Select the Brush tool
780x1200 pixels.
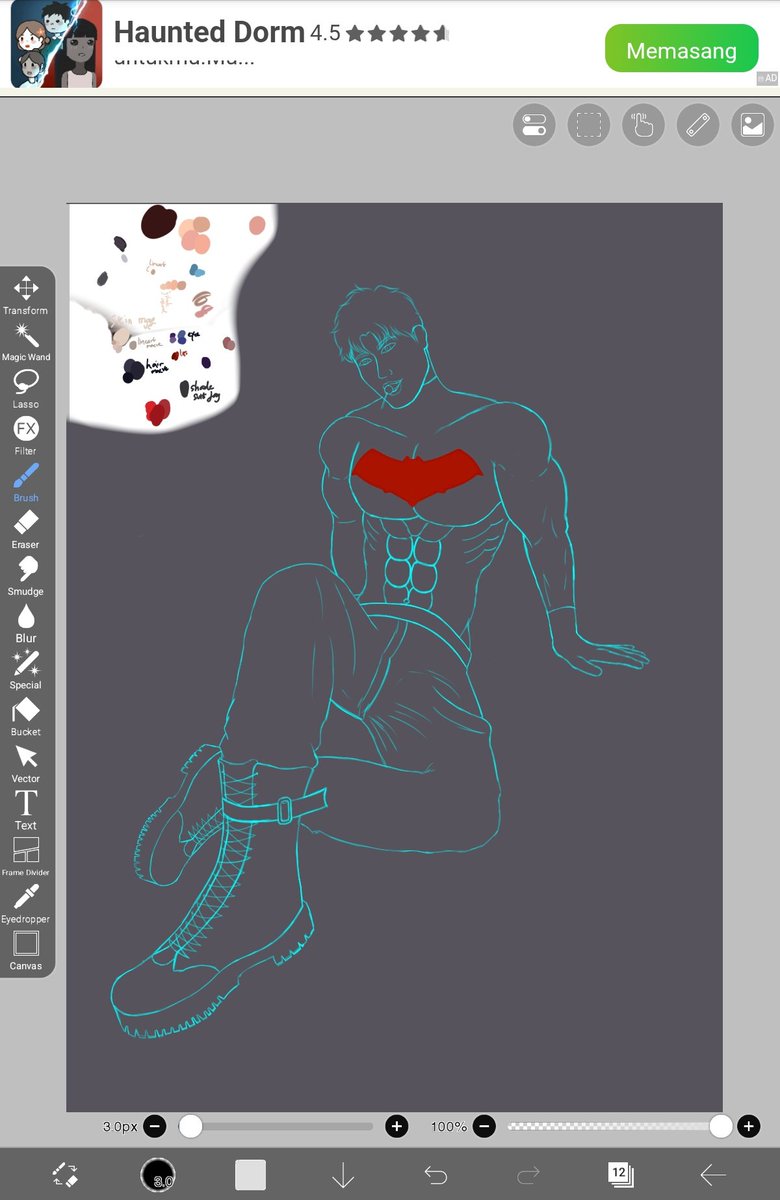[x=26, y=483]
